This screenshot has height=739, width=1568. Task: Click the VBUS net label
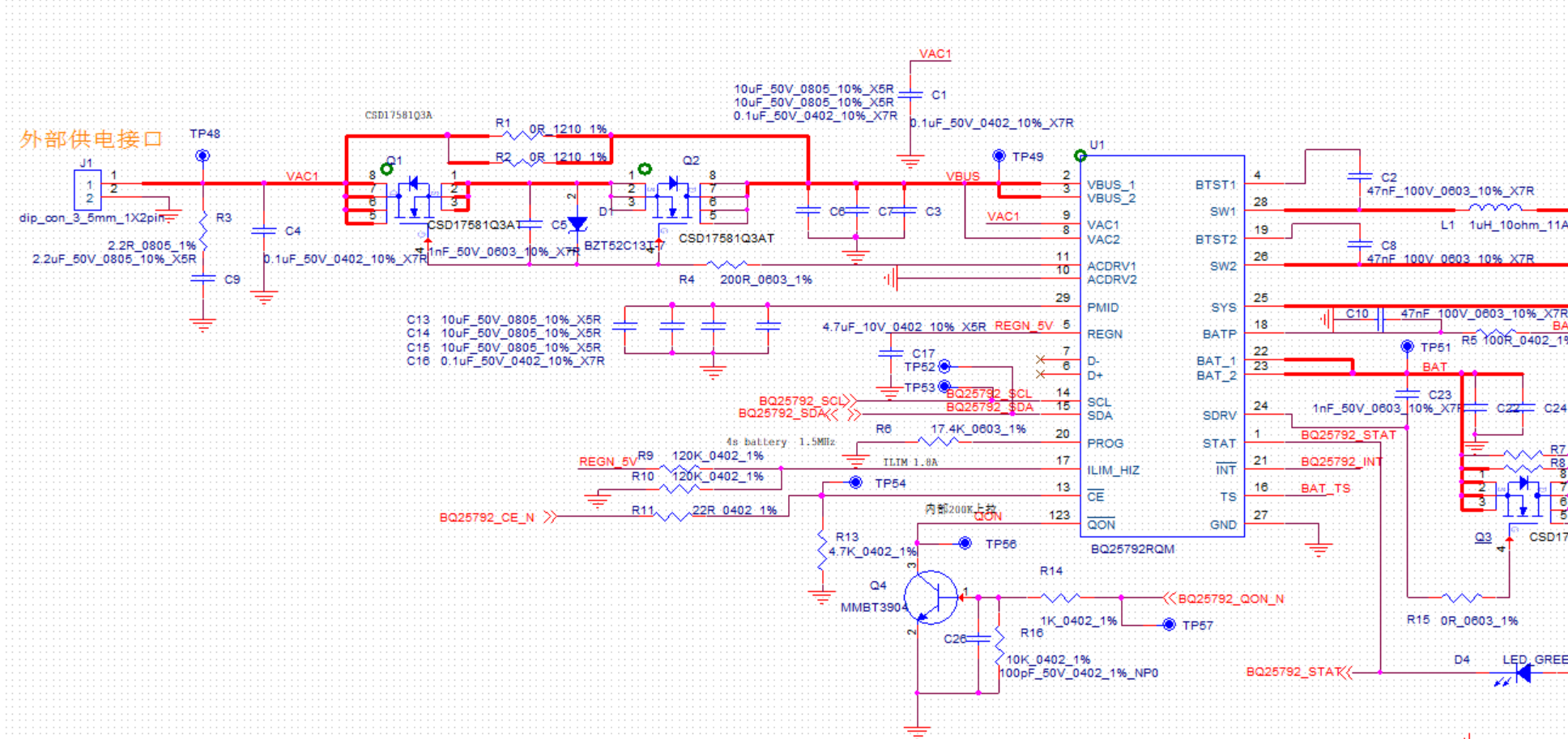(963, 176)
